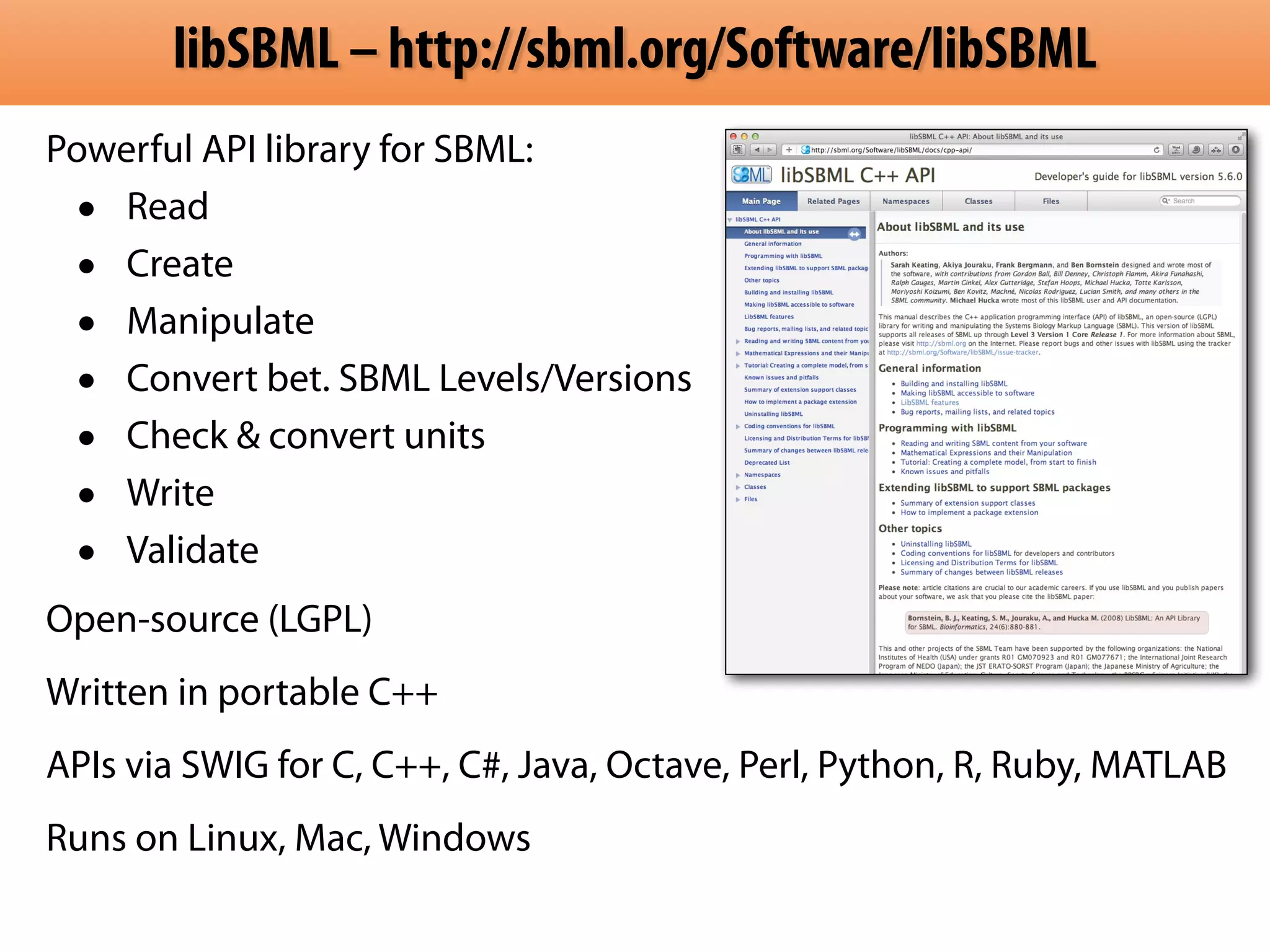Select Known issues and pitfalls in sidebar
The image size is (1270, 952).
click(x=781, y=378)
